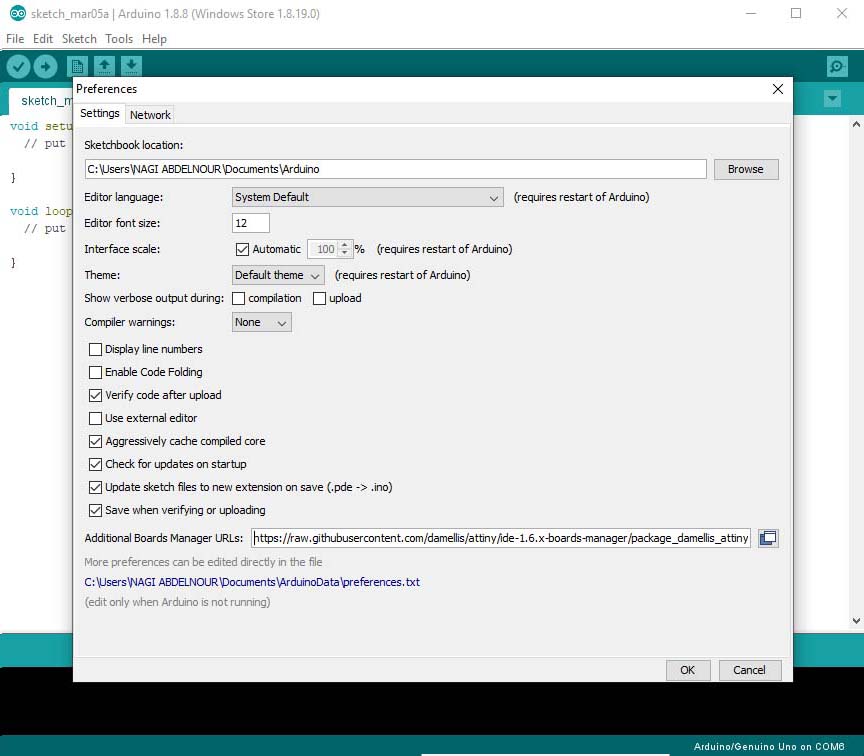The image size is (864, 756).
Task: Open the Compiler warnings dropdown
Action: click(261, 322)
